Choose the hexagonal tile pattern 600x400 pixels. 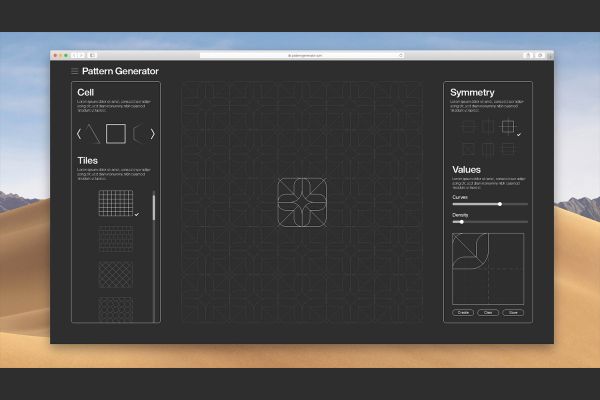116,309
